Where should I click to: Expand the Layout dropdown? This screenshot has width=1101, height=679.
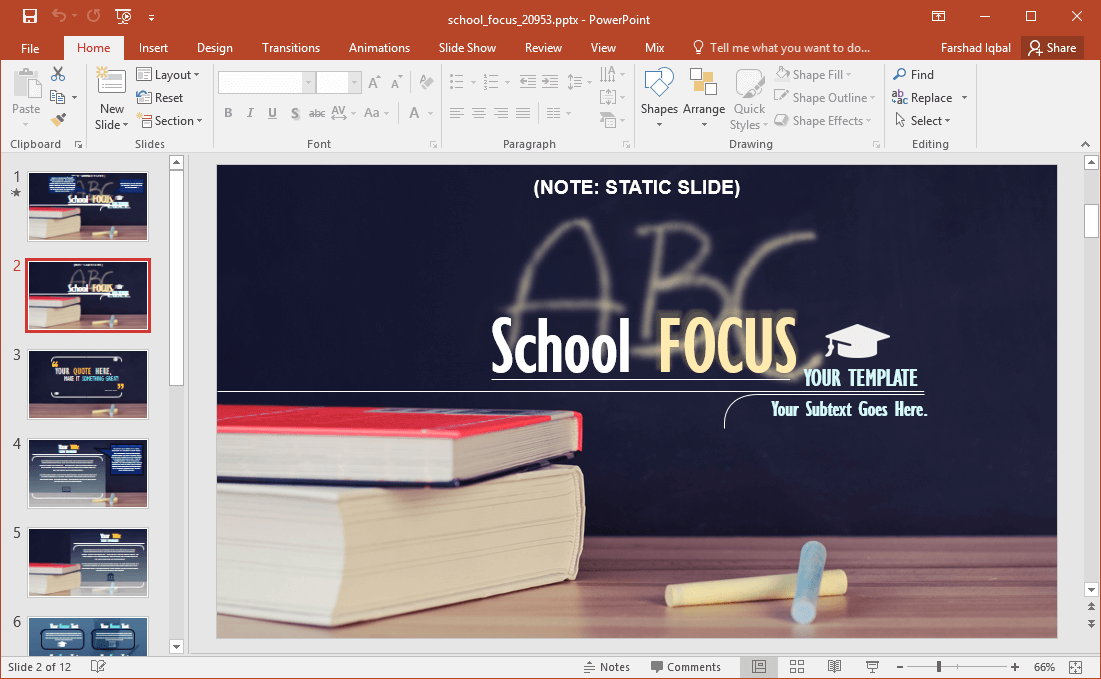168,75
